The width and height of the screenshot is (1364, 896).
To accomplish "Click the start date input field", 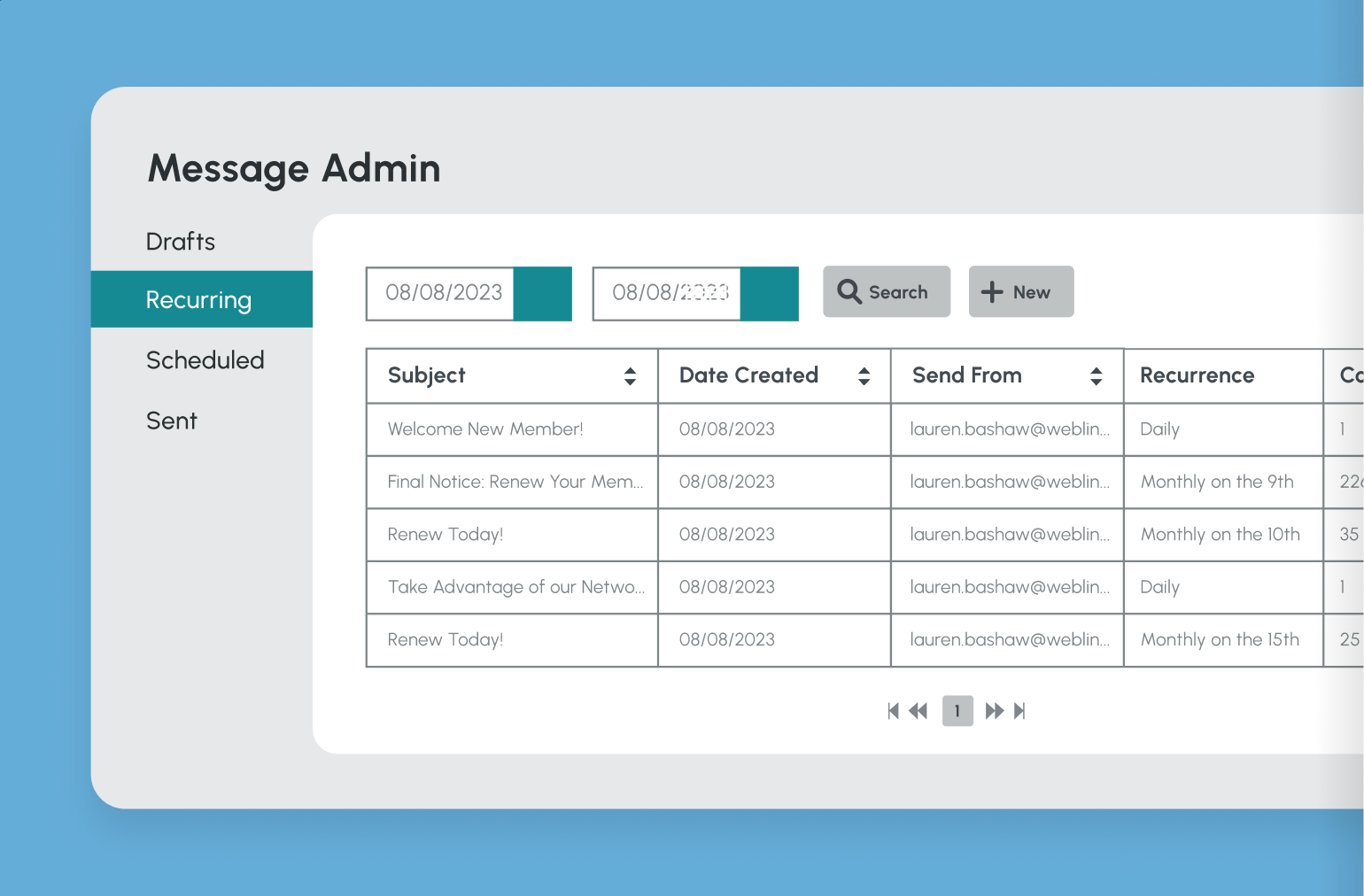I will (440, 293).
